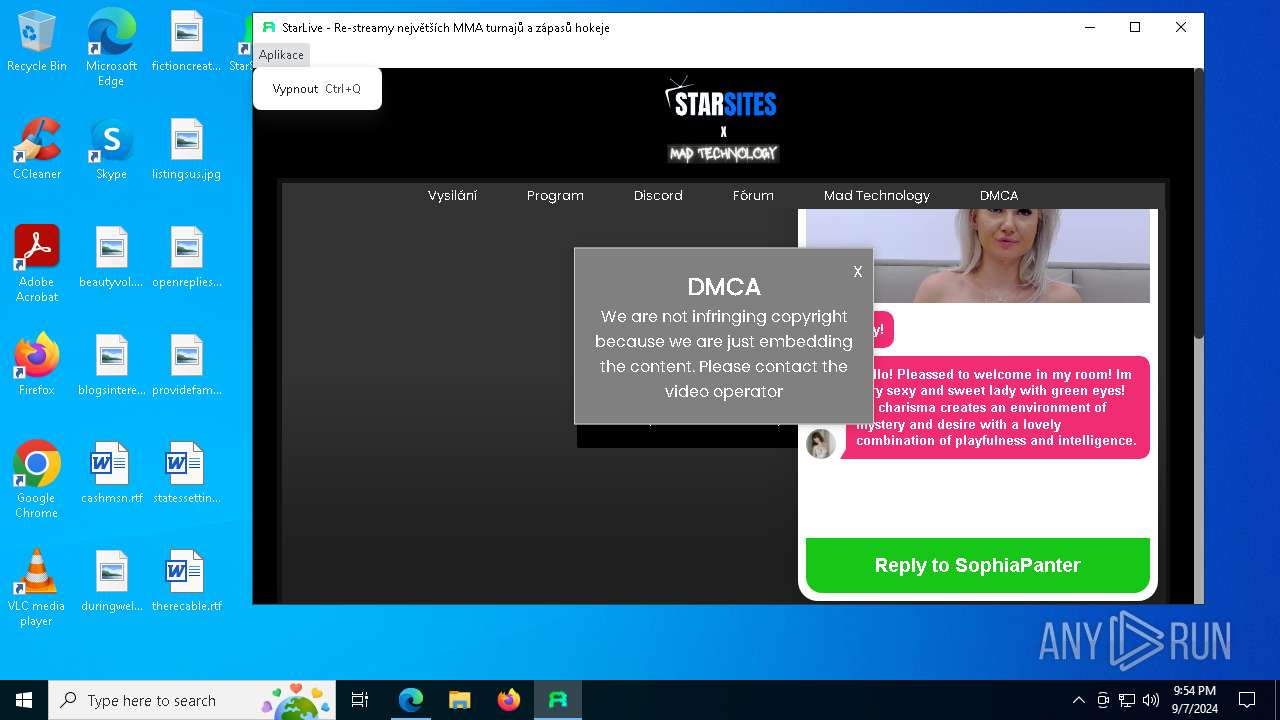Open the Vysílání navigation tab

(452, 195)
